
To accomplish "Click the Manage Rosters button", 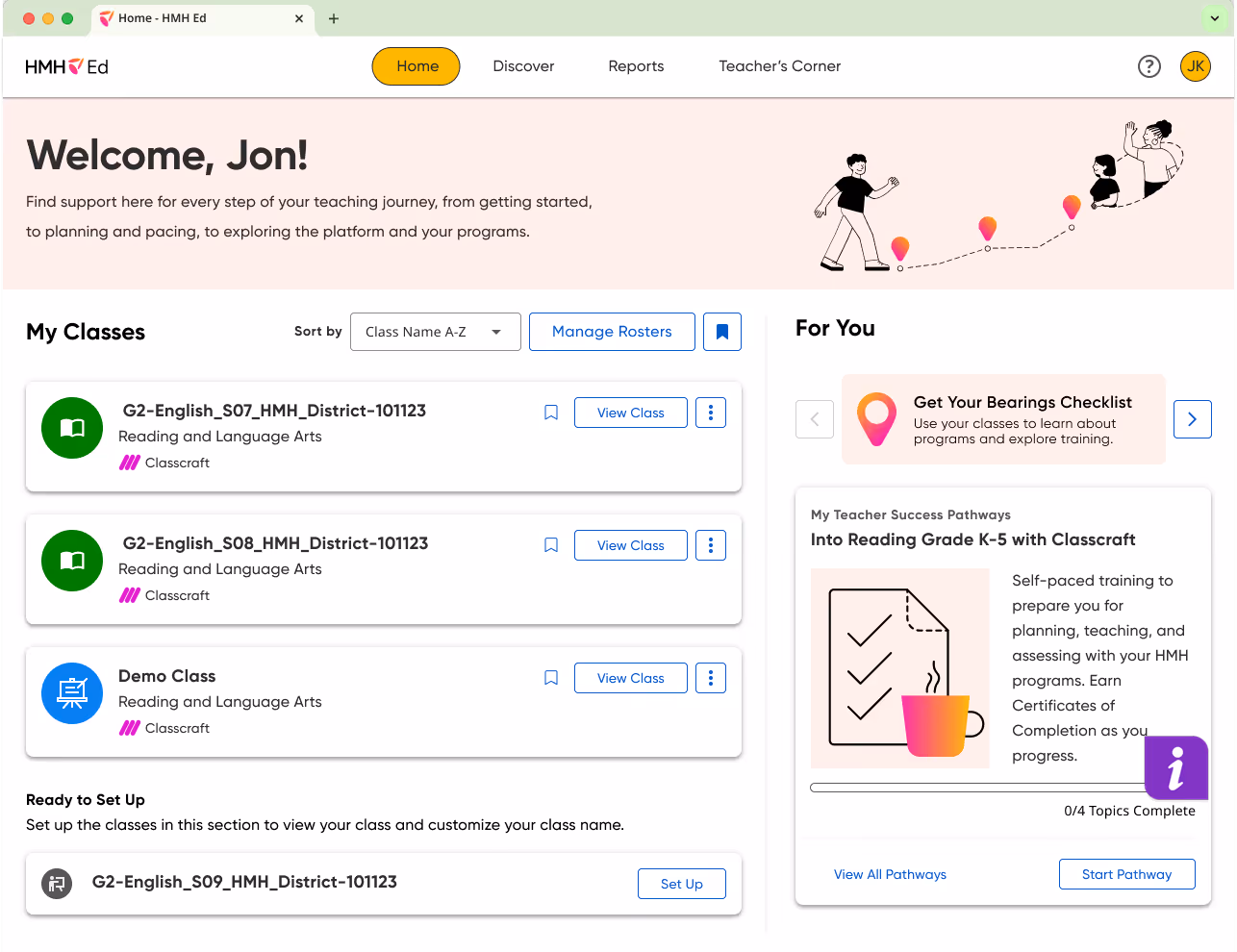I will coord(612,332).
